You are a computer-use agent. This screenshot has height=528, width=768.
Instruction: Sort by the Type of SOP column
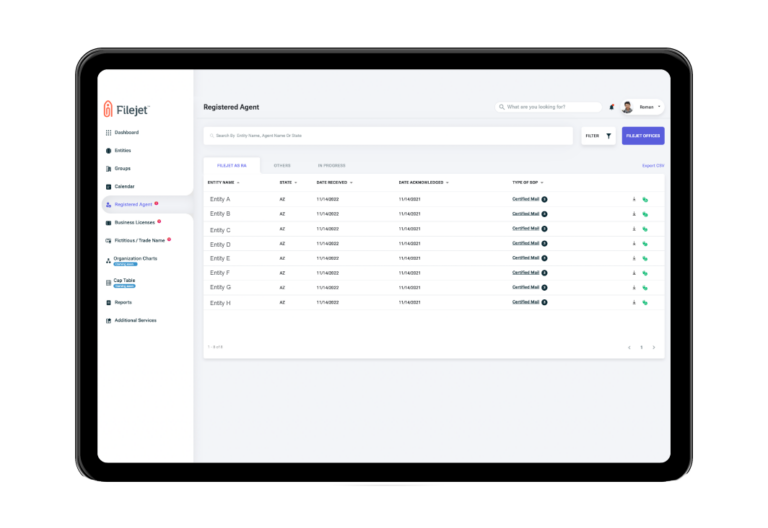pyautogui.click(x=528, y=183)
